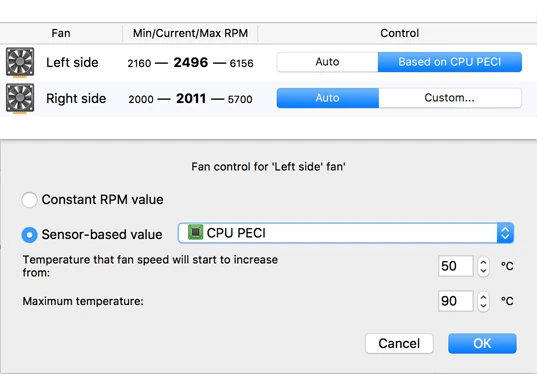The image size is (537, 390).
Task: Decrease the start temperature with stepper down
Action: 483,271
